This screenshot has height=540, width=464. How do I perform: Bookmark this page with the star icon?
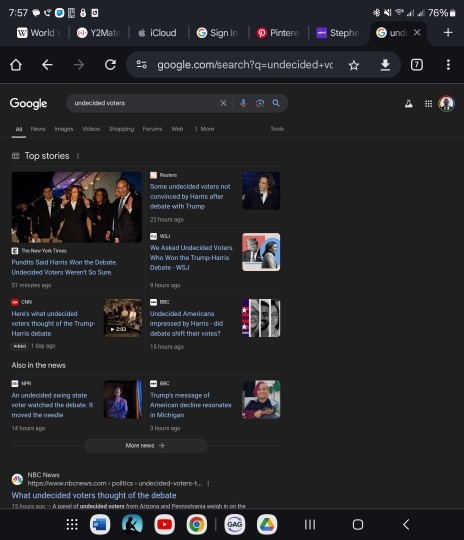tap(354, 65)
